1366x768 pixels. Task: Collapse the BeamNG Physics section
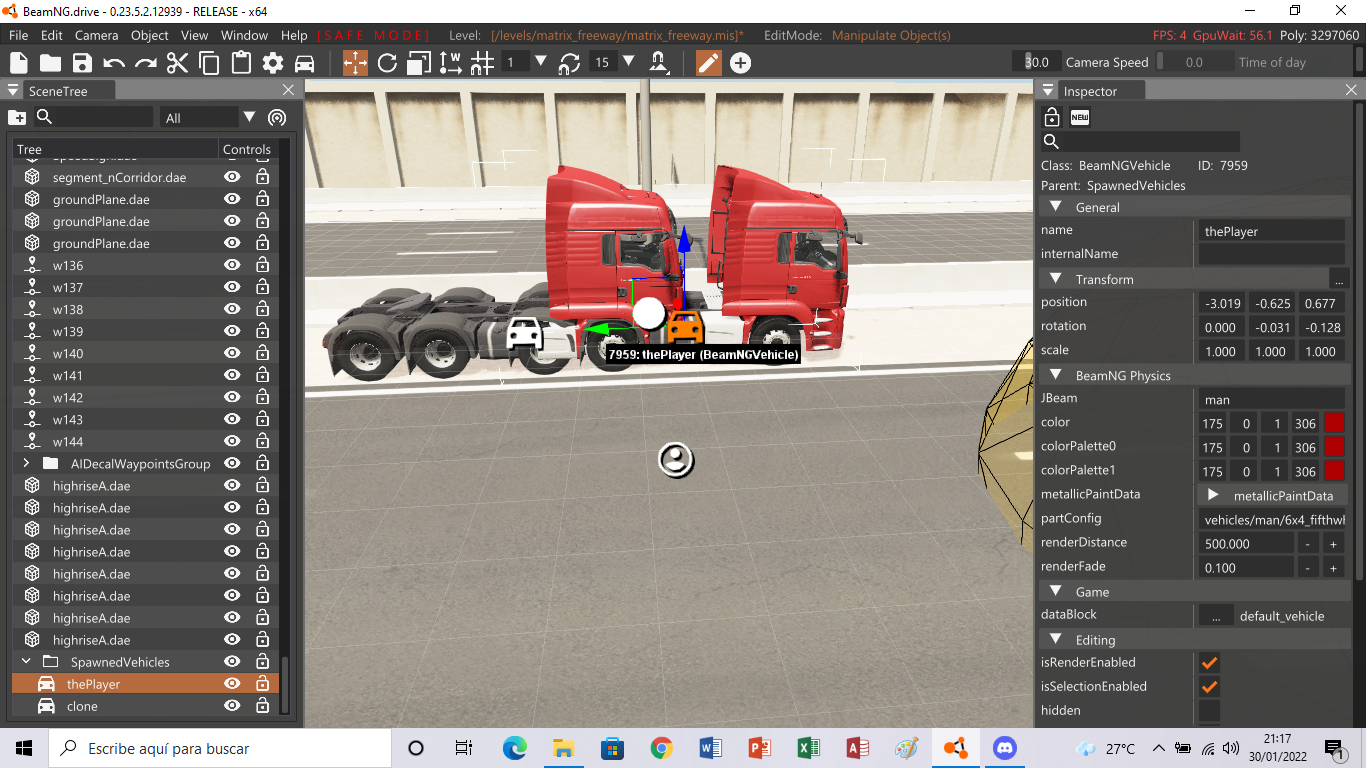click(x=1055, y=375)
